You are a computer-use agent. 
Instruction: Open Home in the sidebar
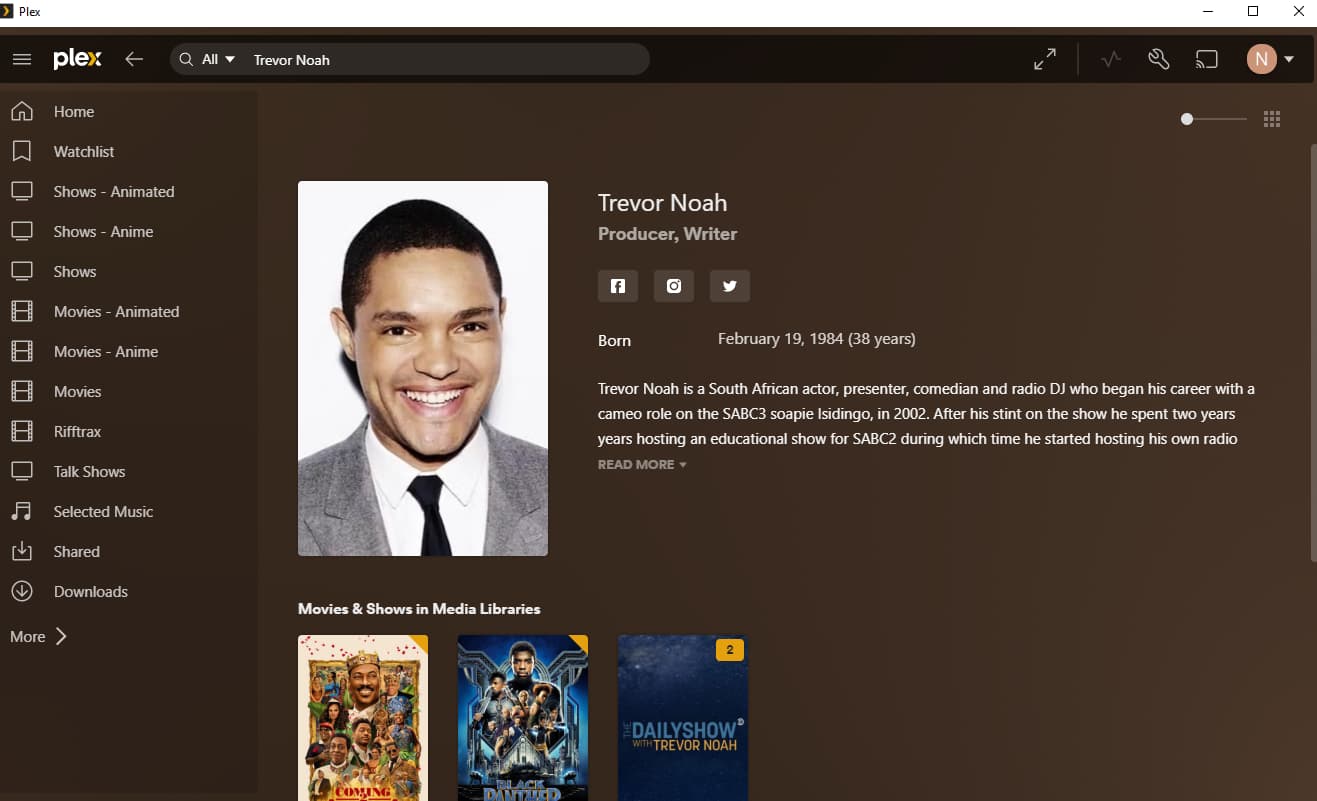(x=74, y=112)
